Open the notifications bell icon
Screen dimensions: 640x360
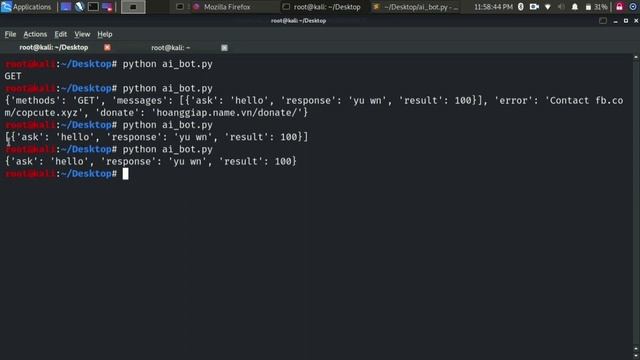point(575,7)
